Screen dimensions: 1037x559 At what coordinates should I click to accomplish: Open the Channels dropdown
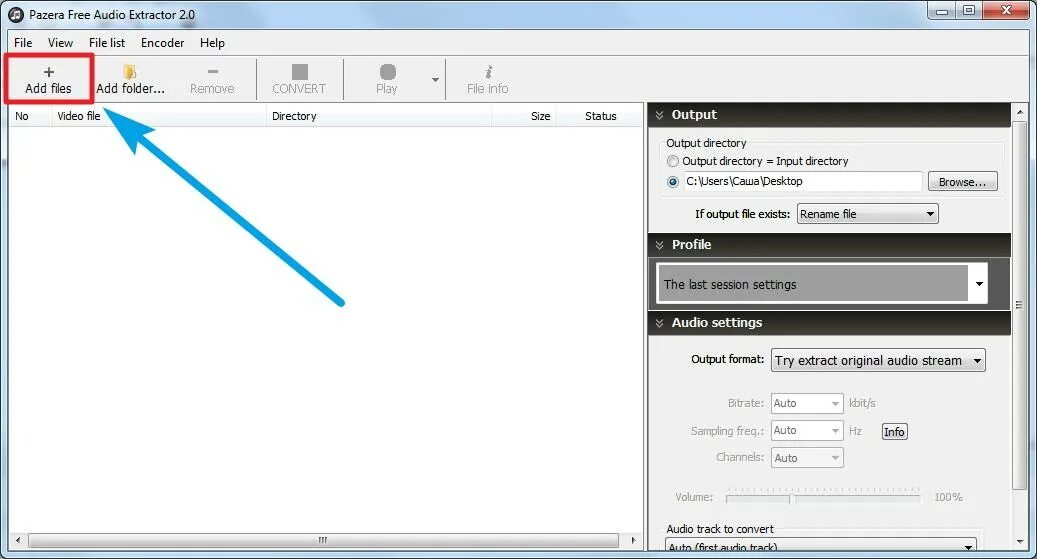pos(807,458)
